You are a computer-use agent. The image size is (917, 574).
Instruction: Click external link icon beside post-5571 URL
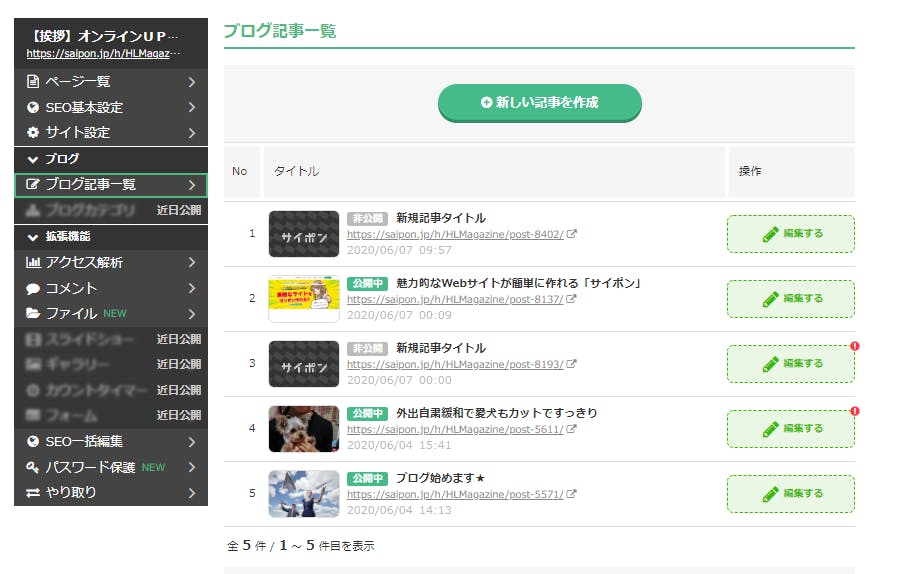(x=572, y=495)
